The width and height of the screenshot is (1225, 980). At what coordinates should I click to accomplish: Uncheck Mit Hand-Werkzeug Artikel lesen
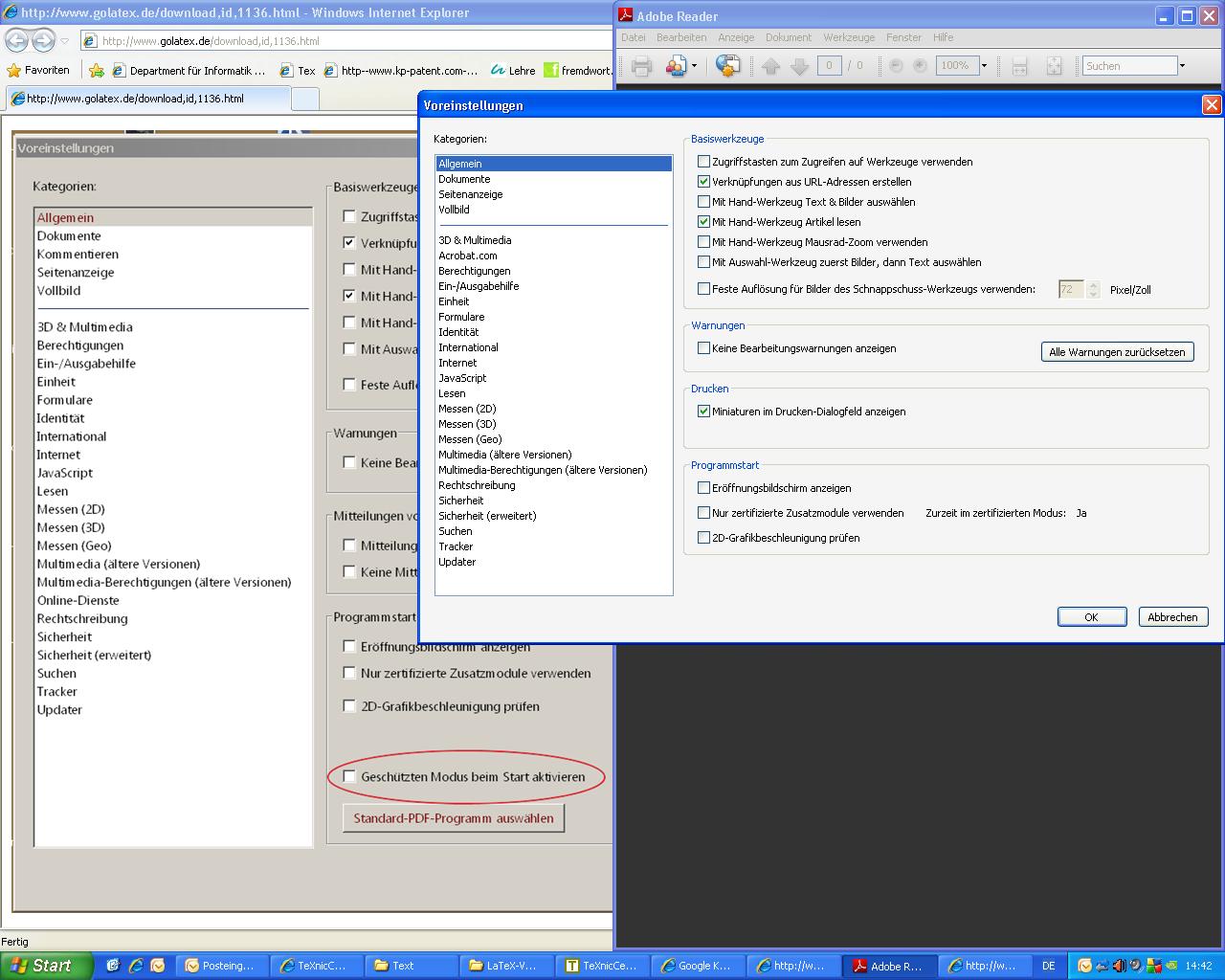[x=703, y=222]
